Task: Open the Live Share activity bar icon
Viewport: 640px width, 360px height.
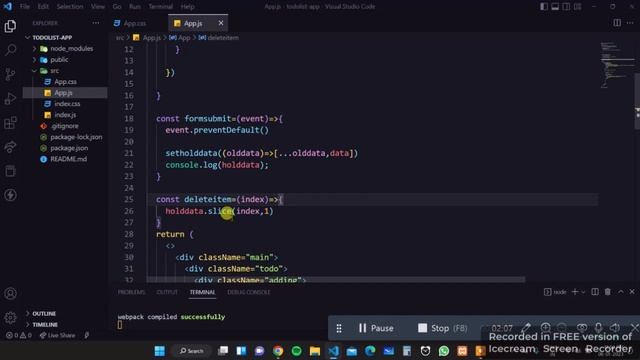Action: coord(10,147)
